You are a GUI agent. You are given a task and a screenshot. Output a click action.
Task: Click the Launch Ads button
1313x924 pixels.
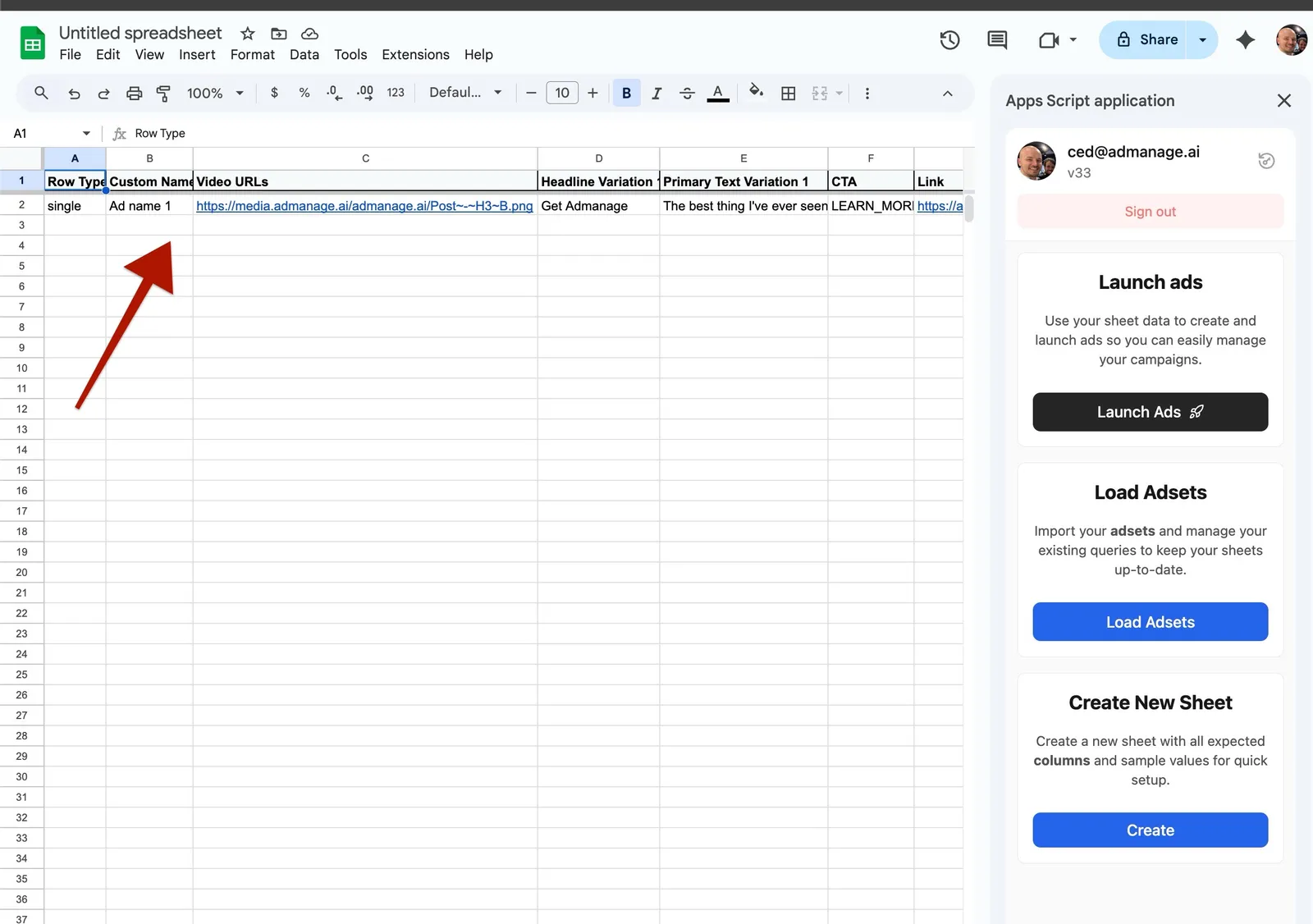(1150, 412)
